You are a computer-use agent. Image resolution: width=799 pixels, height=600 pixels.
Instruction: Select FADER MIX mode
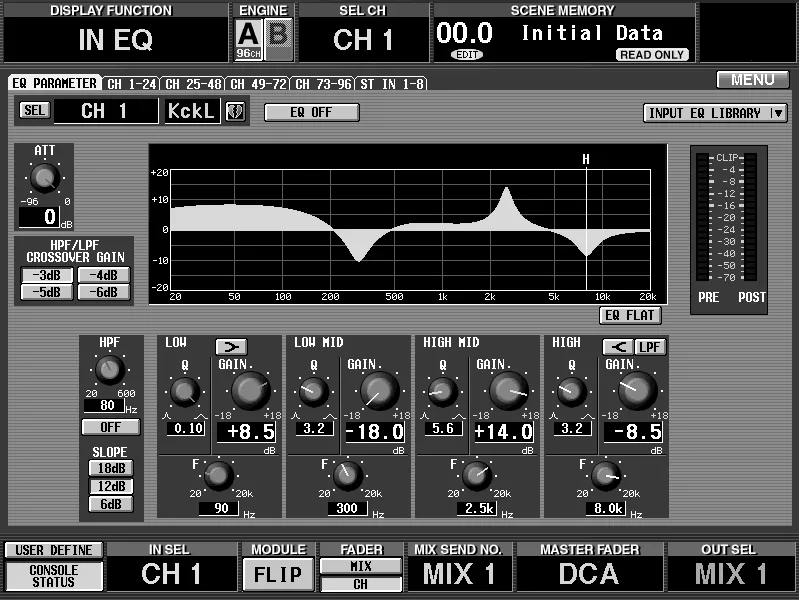(361, 566)
